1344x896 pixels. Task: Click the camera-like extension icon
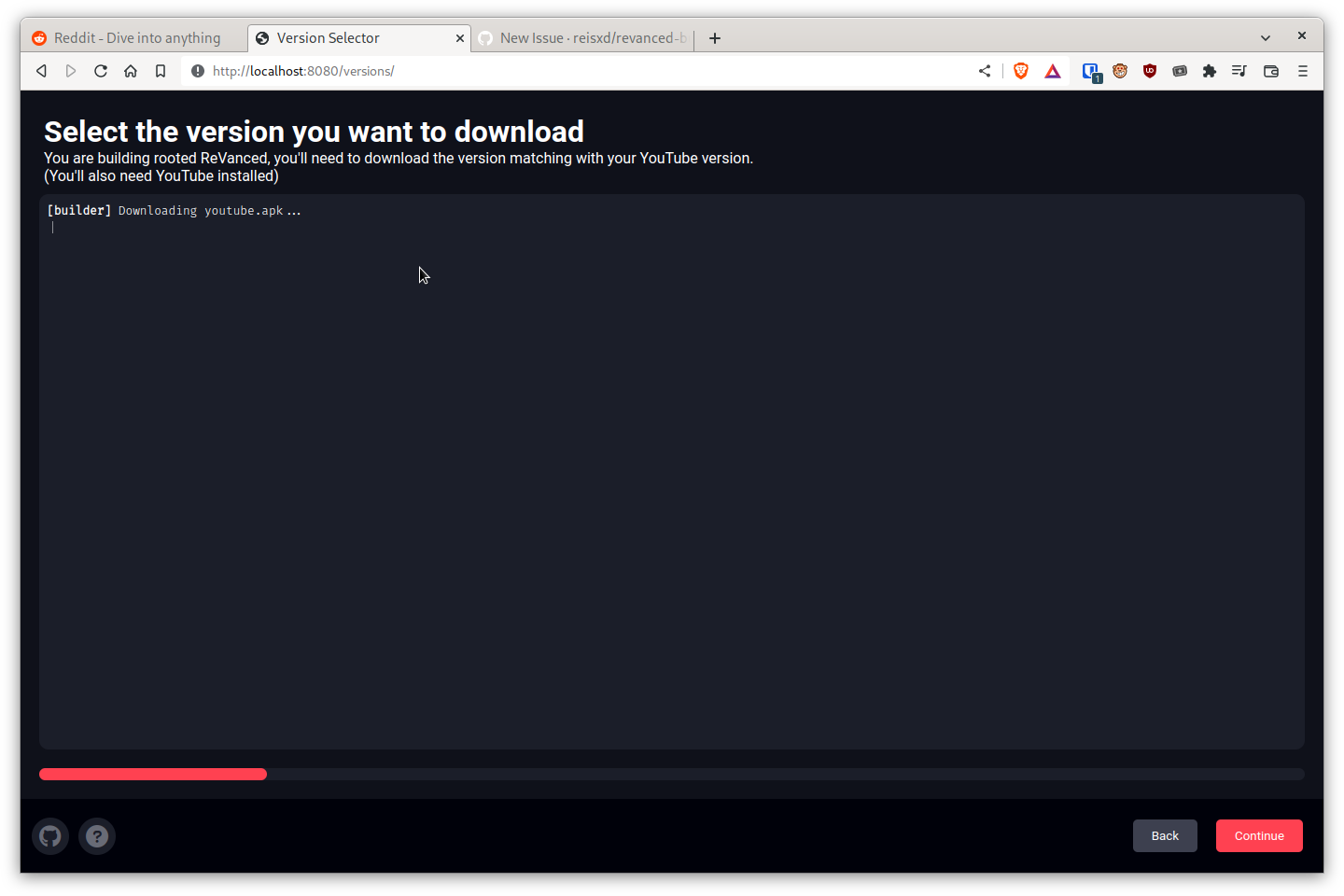1180,71
